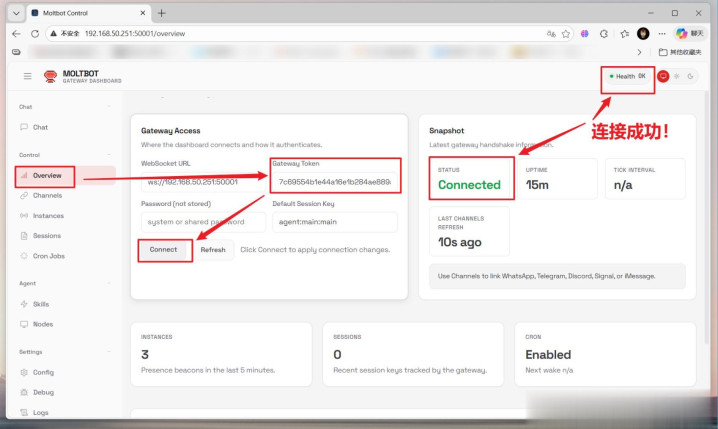Open the purple brain extension icon

(585, 33)
